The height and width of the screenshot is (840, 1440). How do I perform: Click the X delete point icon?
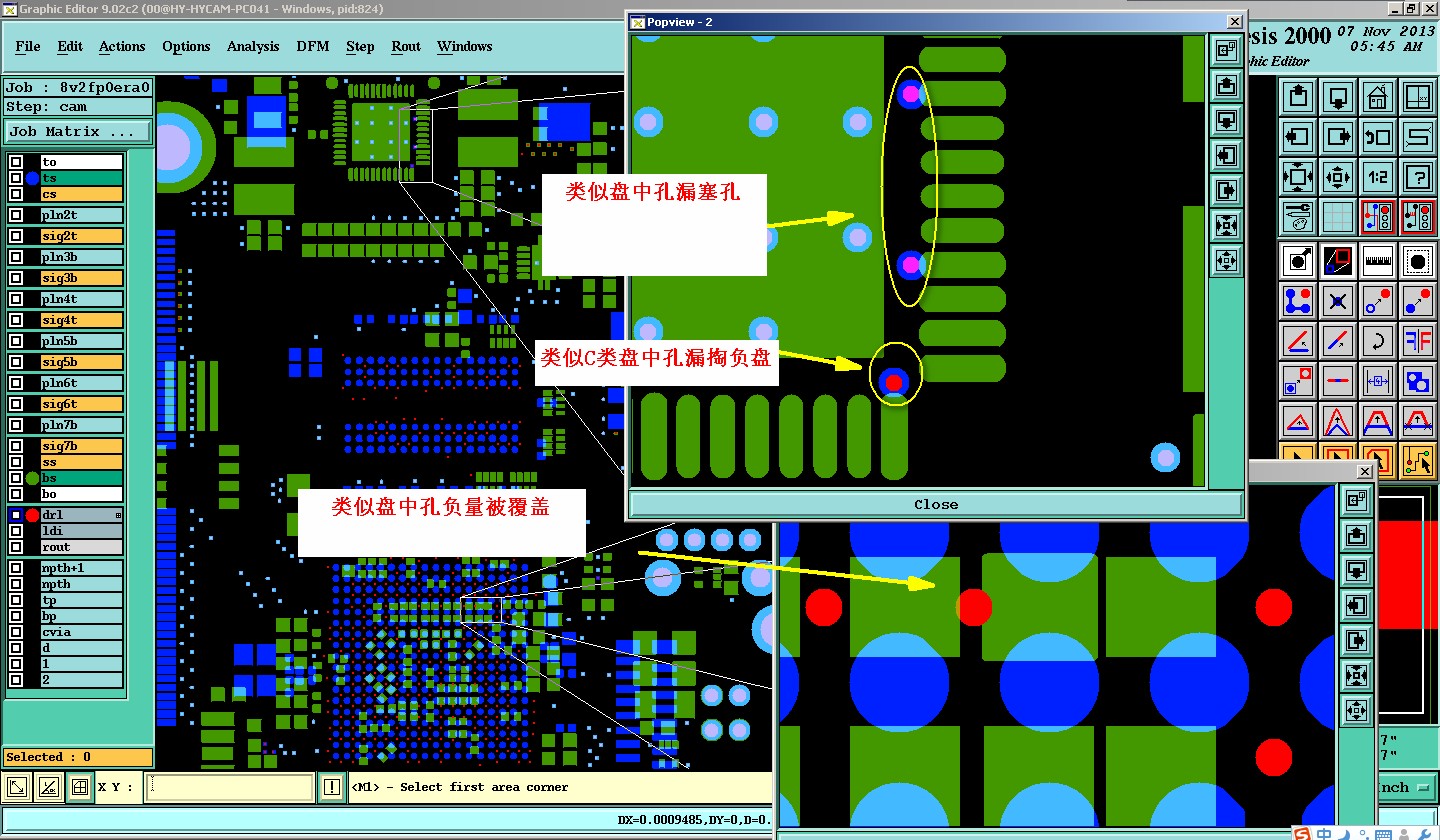tap(1338, 300)
